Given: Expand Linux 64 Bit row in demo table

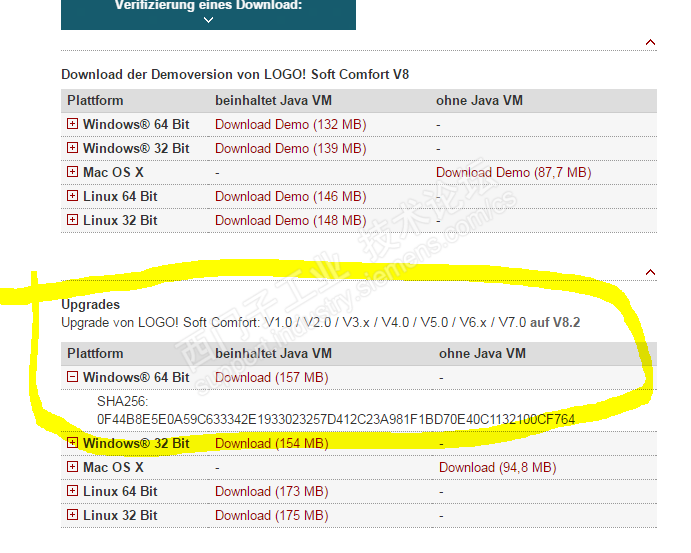Looking at the screenshot, I should 72,196.
